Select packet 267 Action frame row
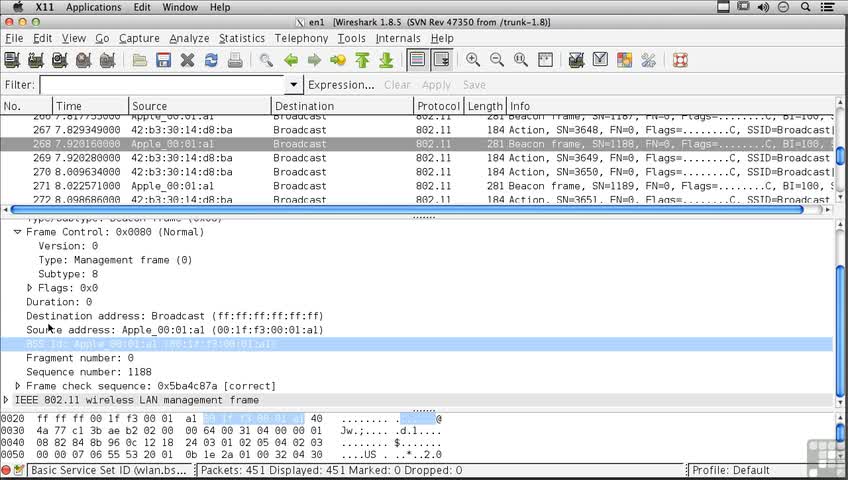The width and height of the screenshot is (848, 480). pos(417,130)
